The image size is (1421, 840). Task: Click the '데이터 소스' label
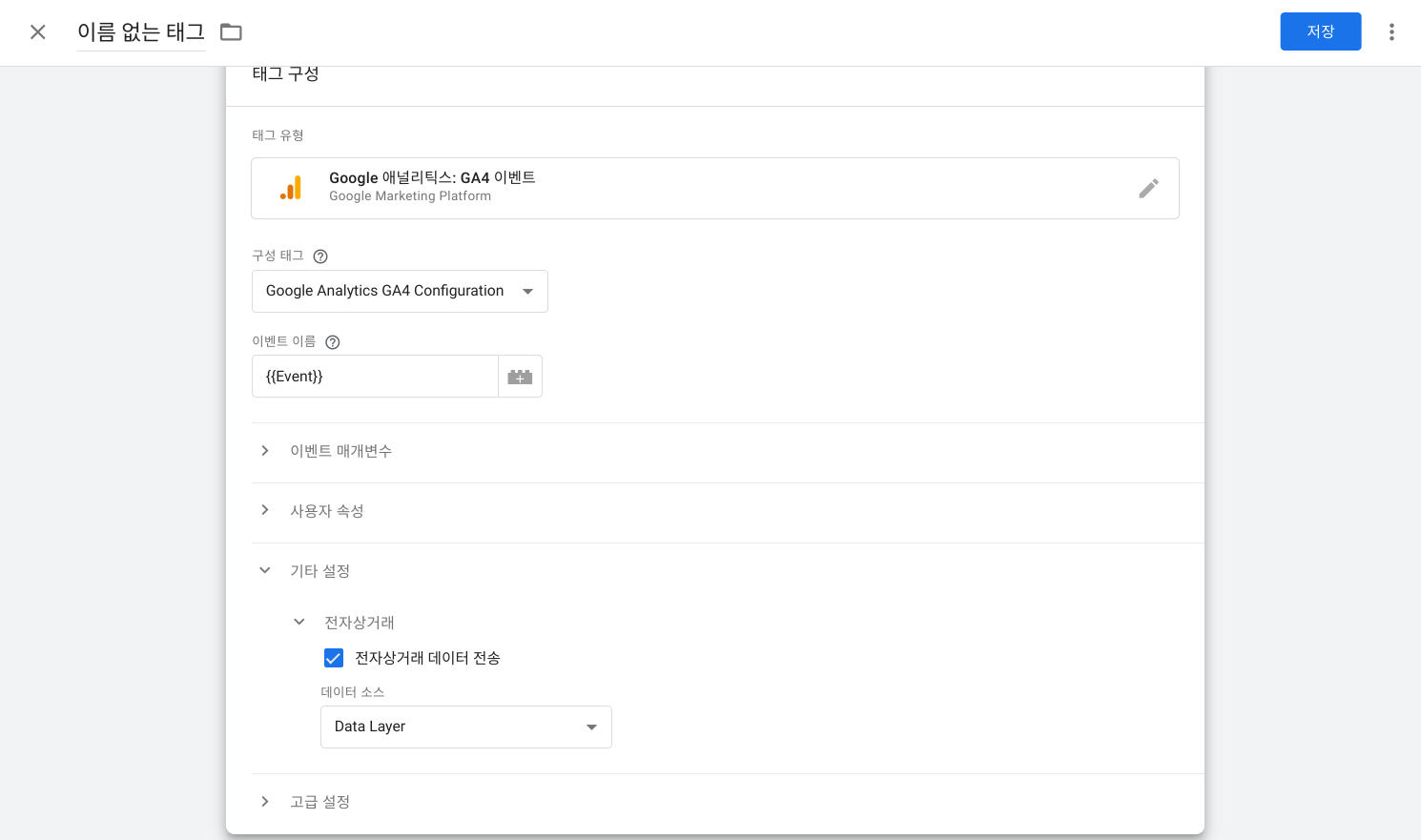pyautogui.click(x=353, y=692)
